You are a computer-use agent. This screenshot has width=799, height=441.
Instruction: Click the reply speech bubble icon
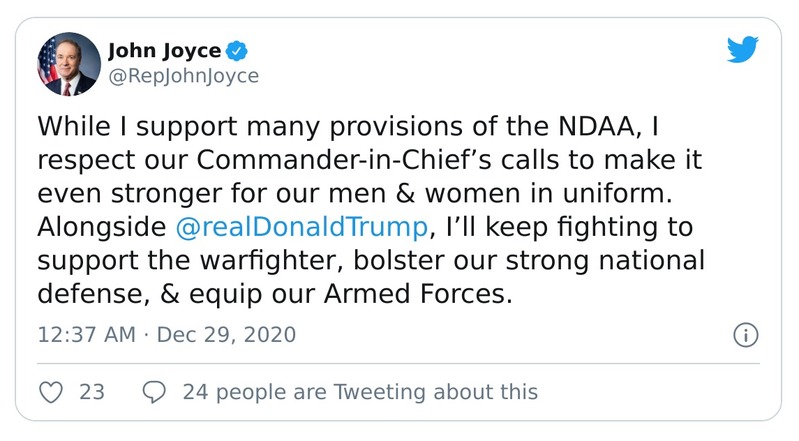(153, 392)
